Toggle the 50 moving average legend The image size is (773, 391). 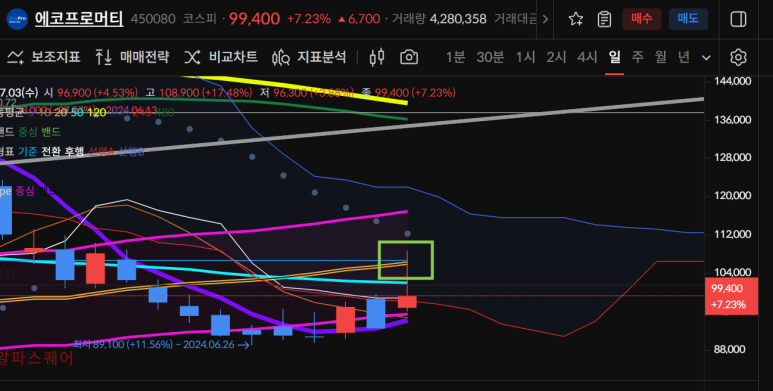(x=77, y=112)
